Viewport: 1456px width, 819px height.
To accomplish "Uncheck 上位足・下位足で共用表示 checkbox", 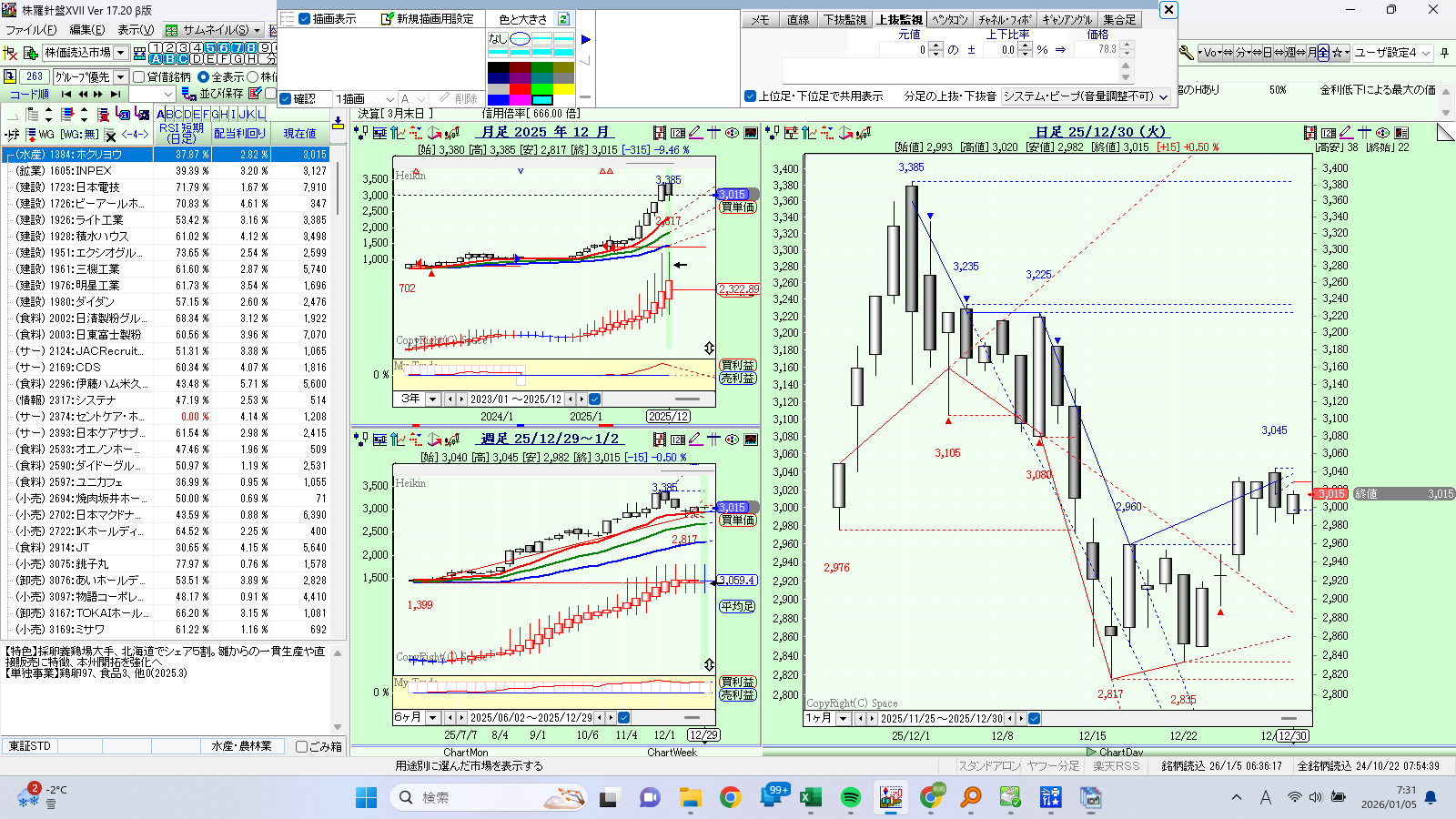I will coord(750,96).
